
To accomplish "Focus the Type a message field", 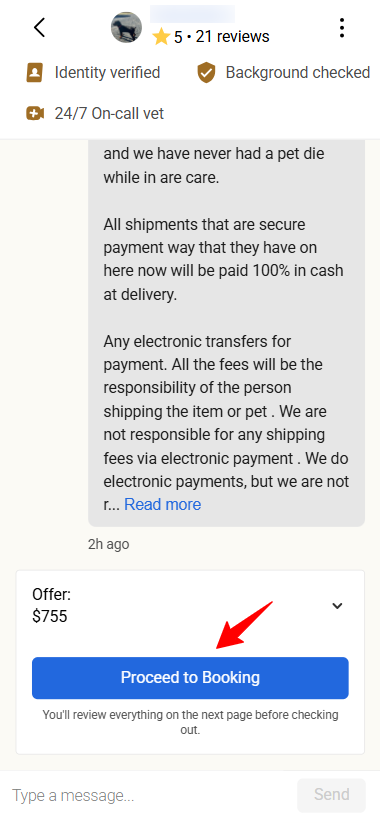I will (x=150, y=796).
